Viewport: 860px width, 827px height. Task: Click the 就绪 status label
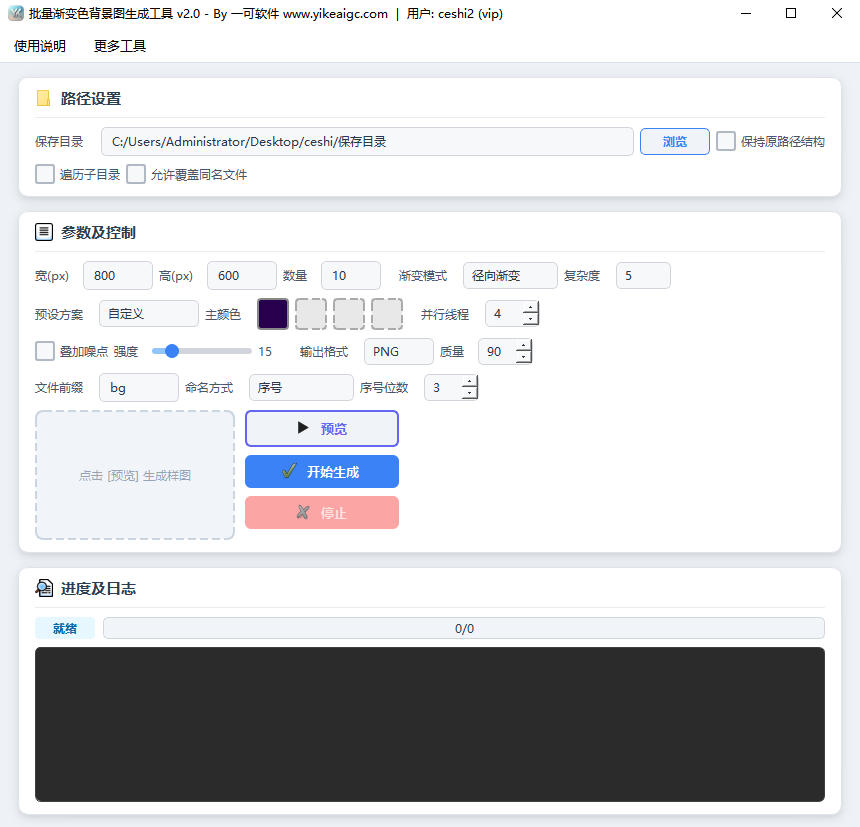point(65,628)
